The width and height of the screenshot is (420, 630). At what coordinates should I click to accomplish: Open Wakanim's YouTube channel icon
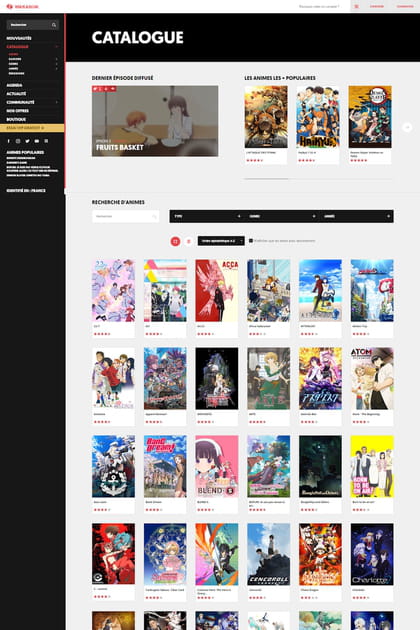37,141
